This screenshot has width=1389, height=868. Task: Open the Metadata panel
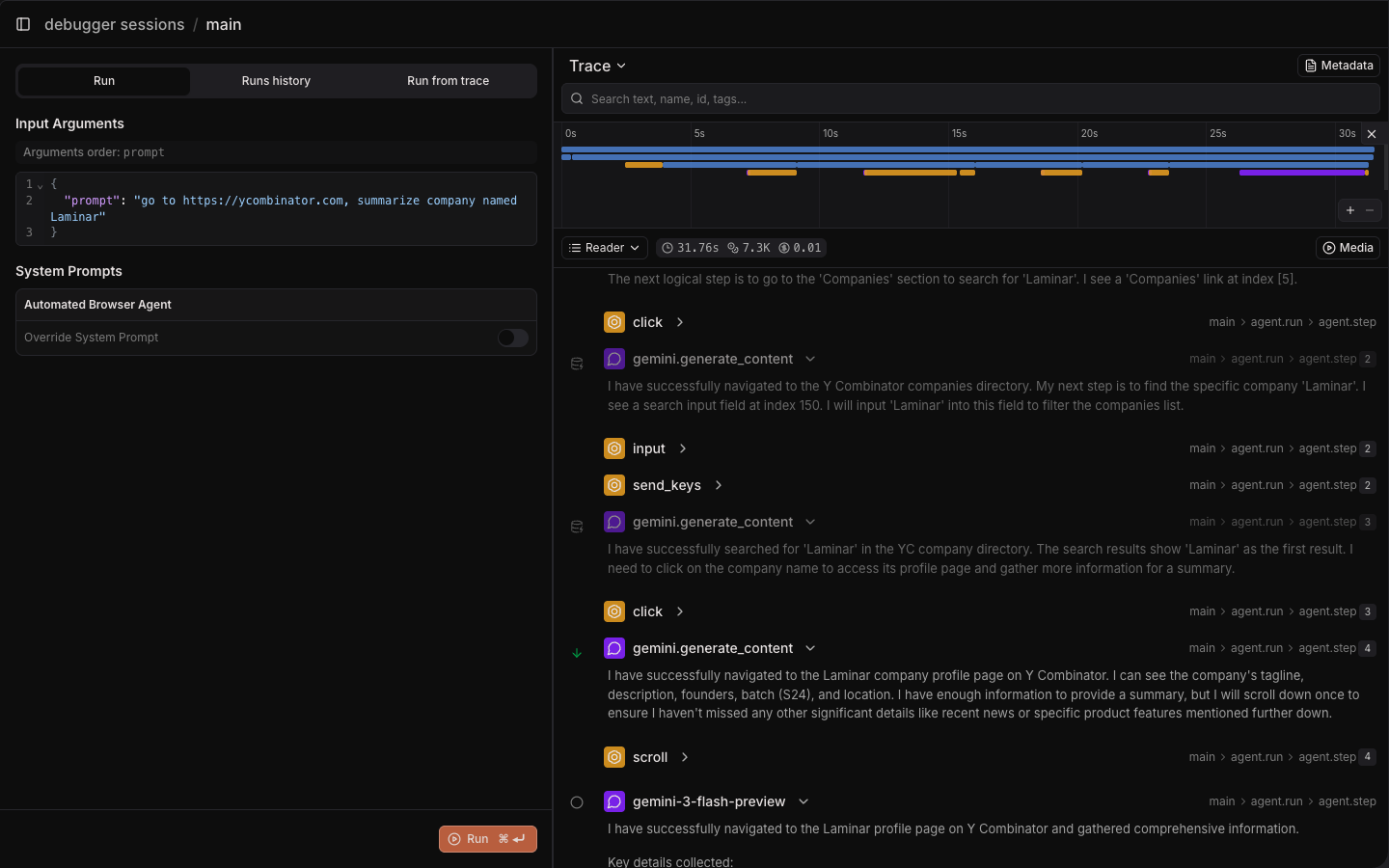coord(1339,66)
